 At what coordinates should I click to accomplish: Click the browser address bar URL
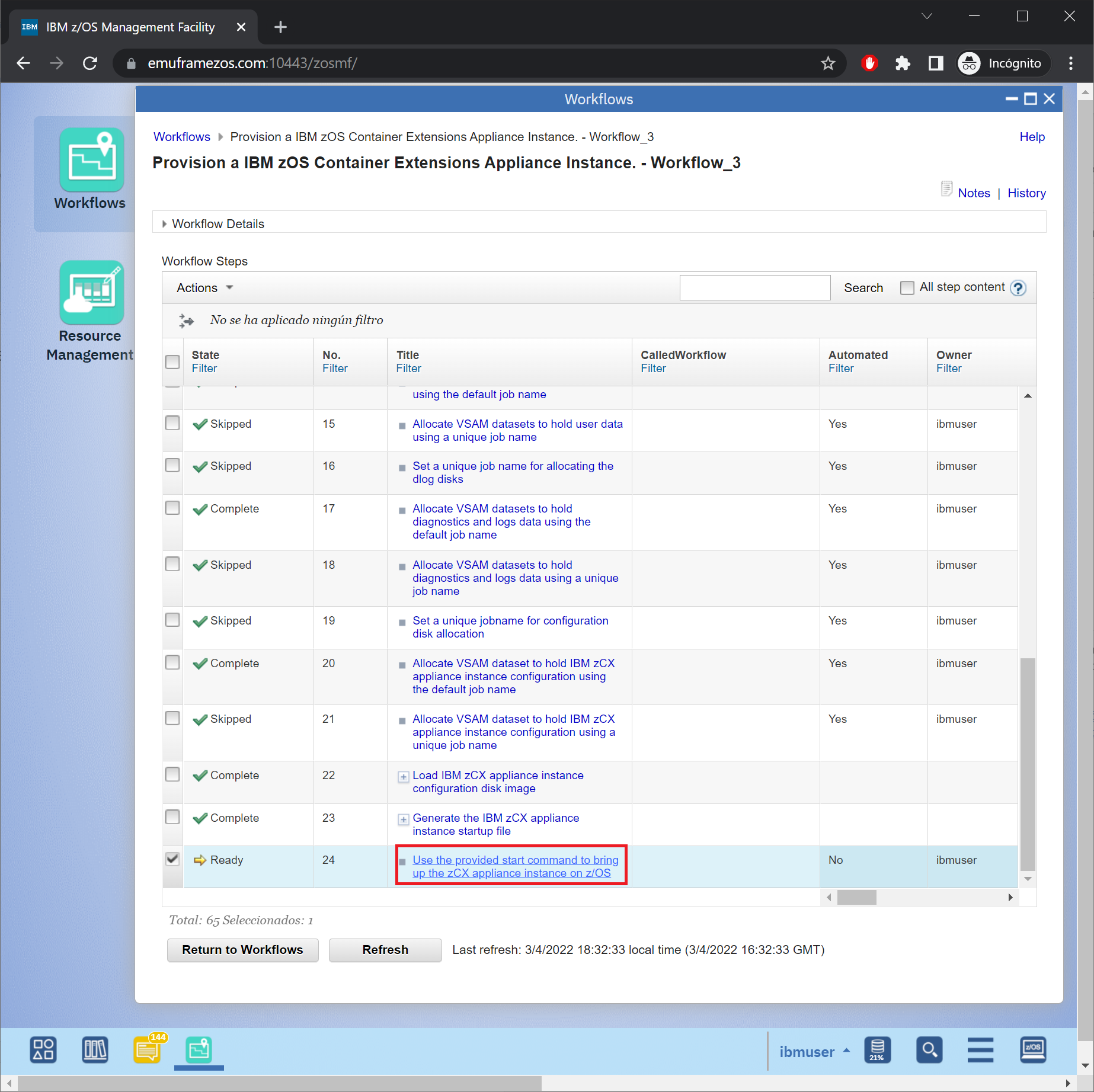pyautogui.click(x=252, y=63)
